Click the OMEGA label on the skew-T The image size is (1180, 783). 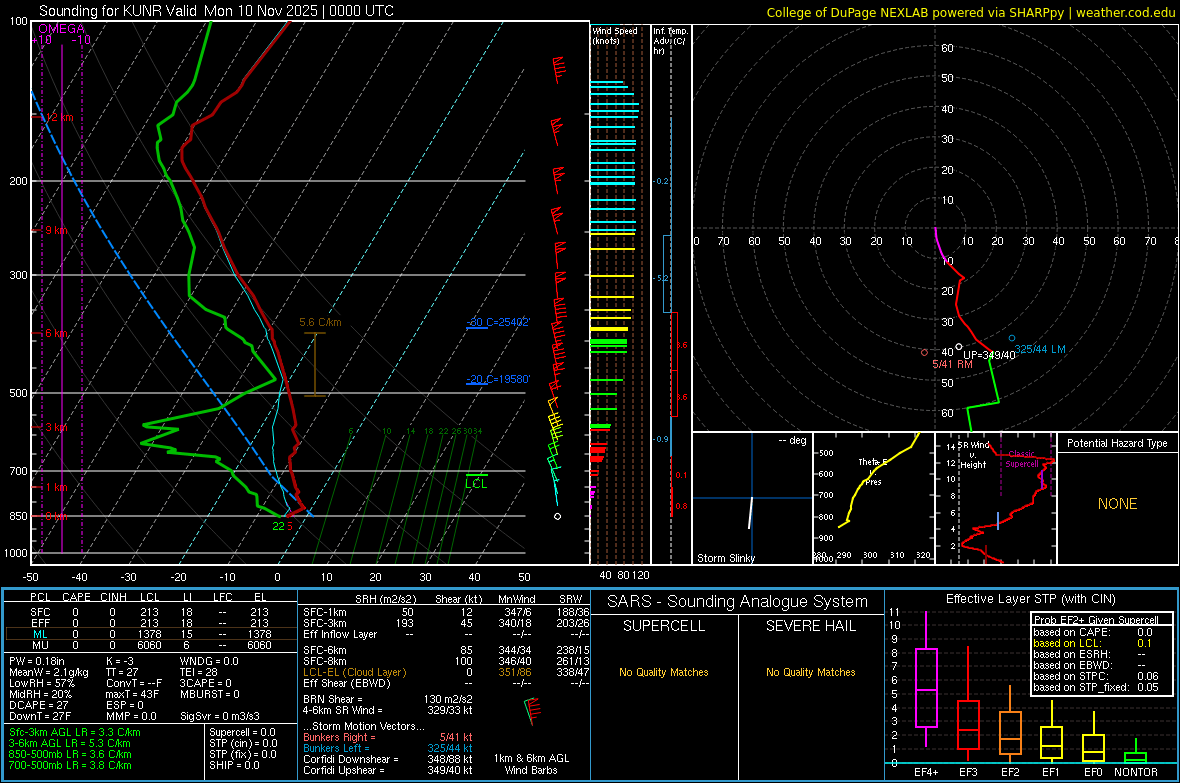61,29
